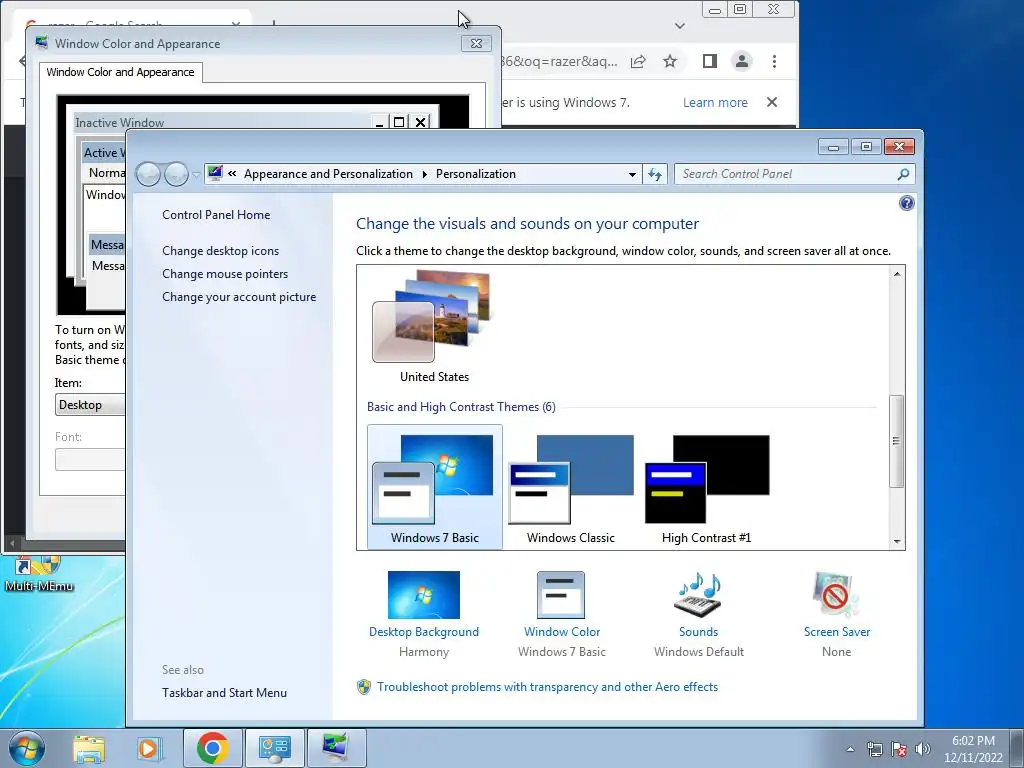Expand the double chevron in address bar
The height and width of the screenshot is (768, 1024).
point(232,173)
